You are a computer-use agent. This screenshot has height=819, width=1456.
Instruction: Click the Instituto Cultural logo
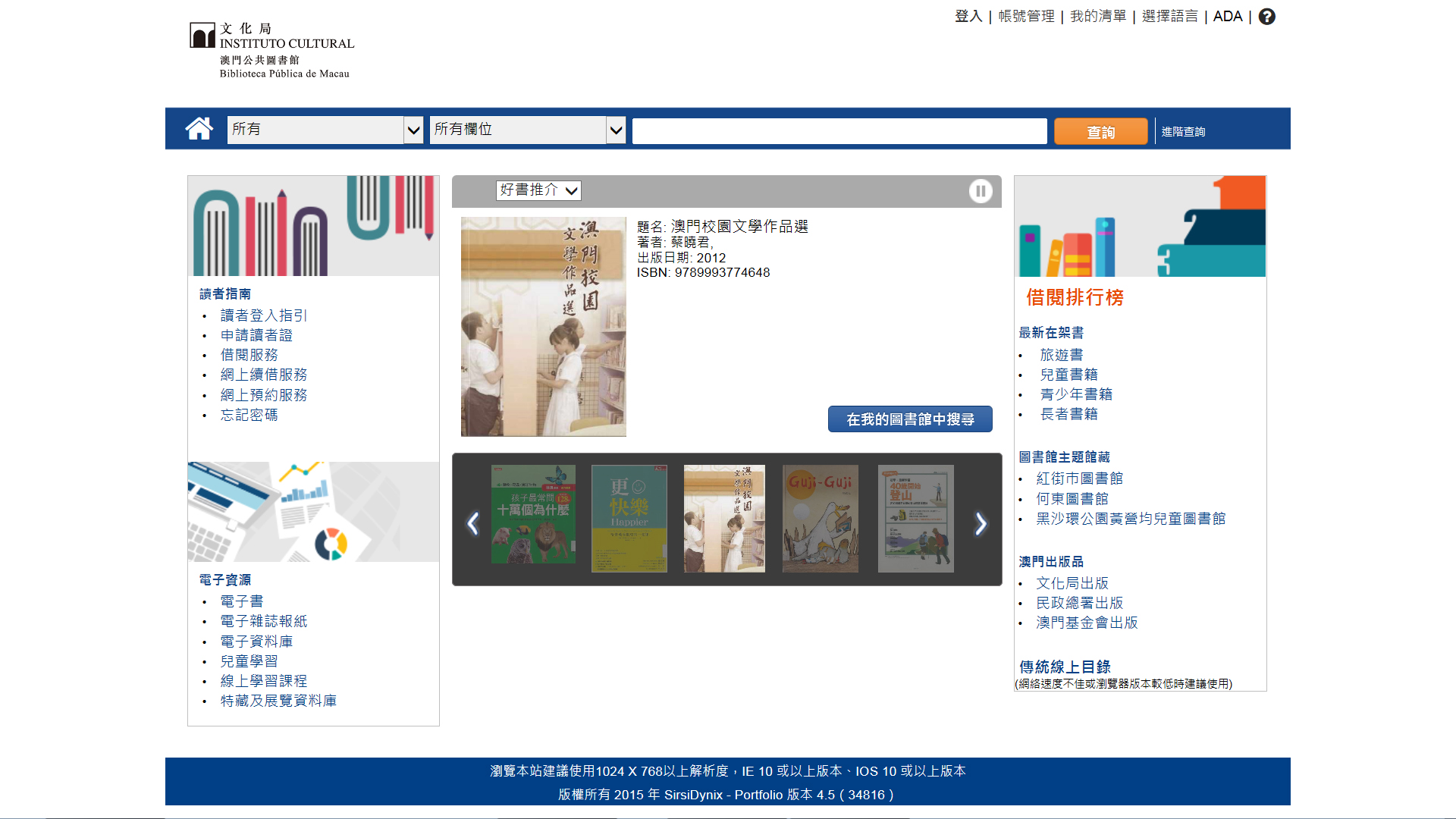[x=271, y=50]
